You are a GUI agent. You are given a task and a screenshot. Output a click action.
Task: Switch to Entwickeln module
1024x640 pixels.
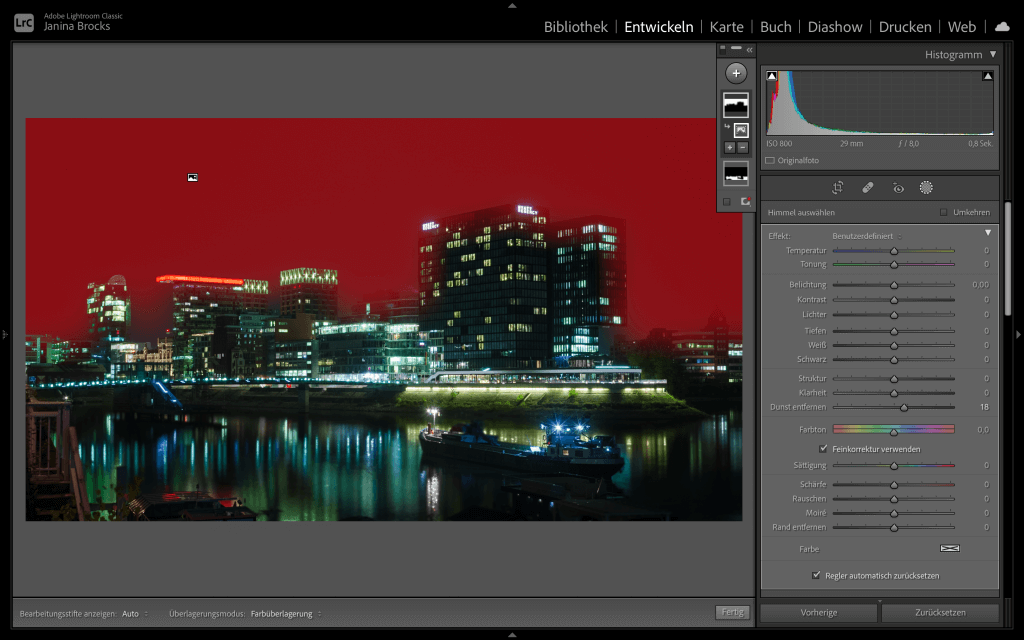point(658,27)
